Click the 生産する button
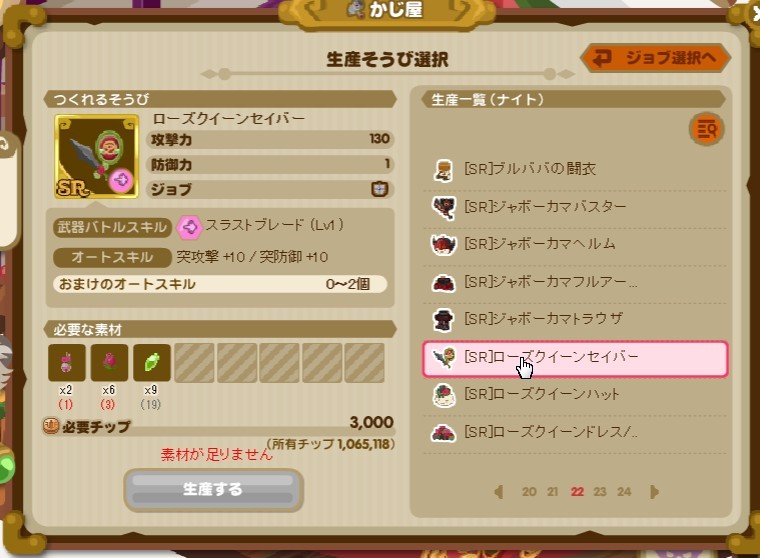 click(213, 490)
